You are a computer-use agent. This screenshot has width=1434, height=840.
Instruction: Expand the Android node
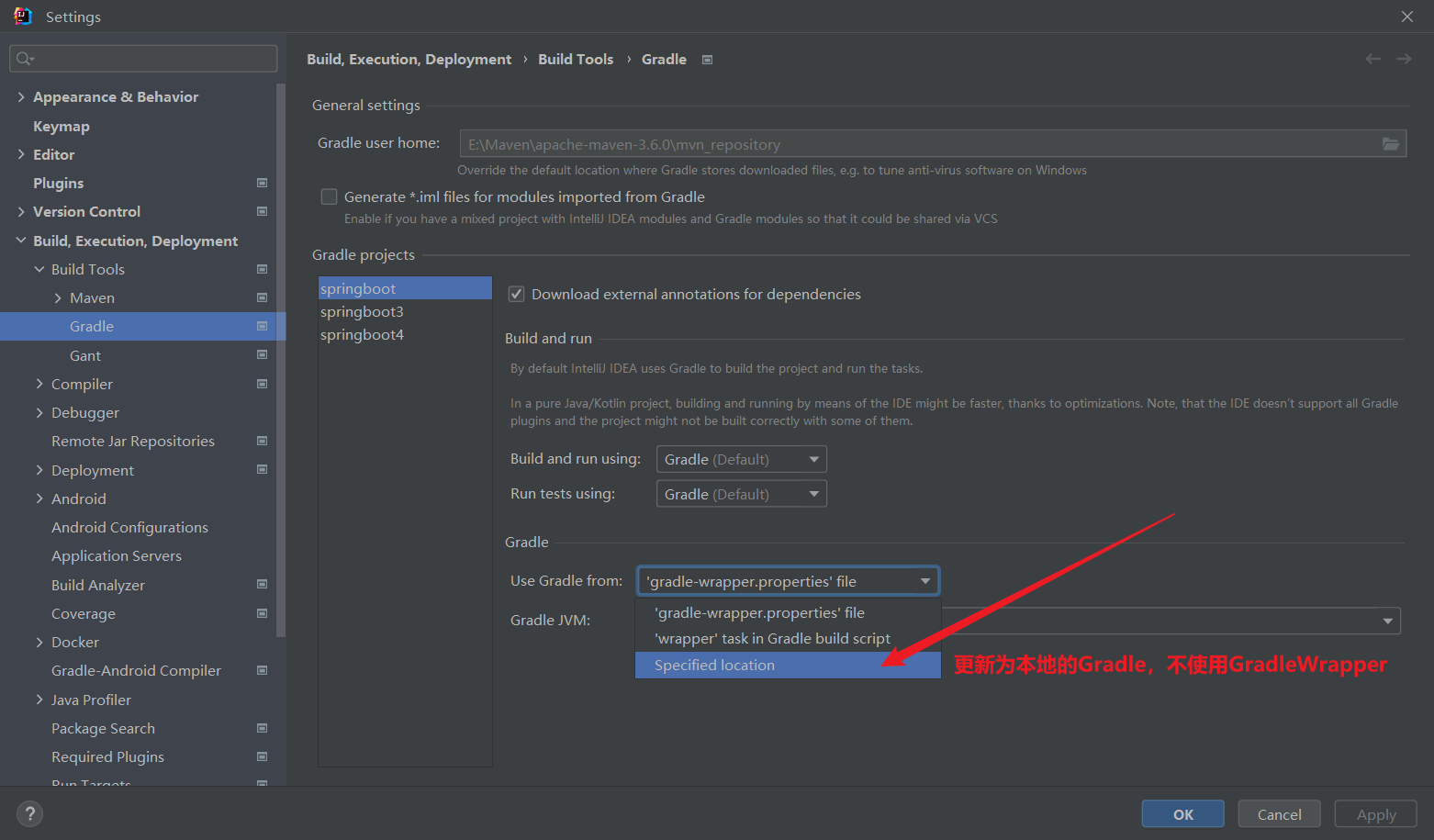pyautogui.click(x=39, y=498)
